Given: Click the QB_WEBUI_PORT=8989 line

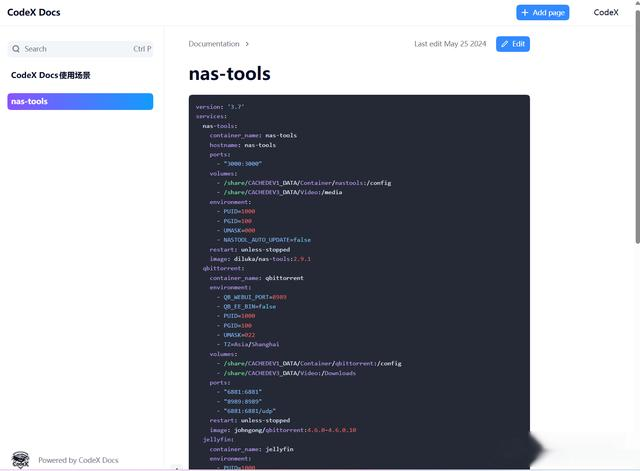Looking at the screenshot, I should click(x=251, y=297).
